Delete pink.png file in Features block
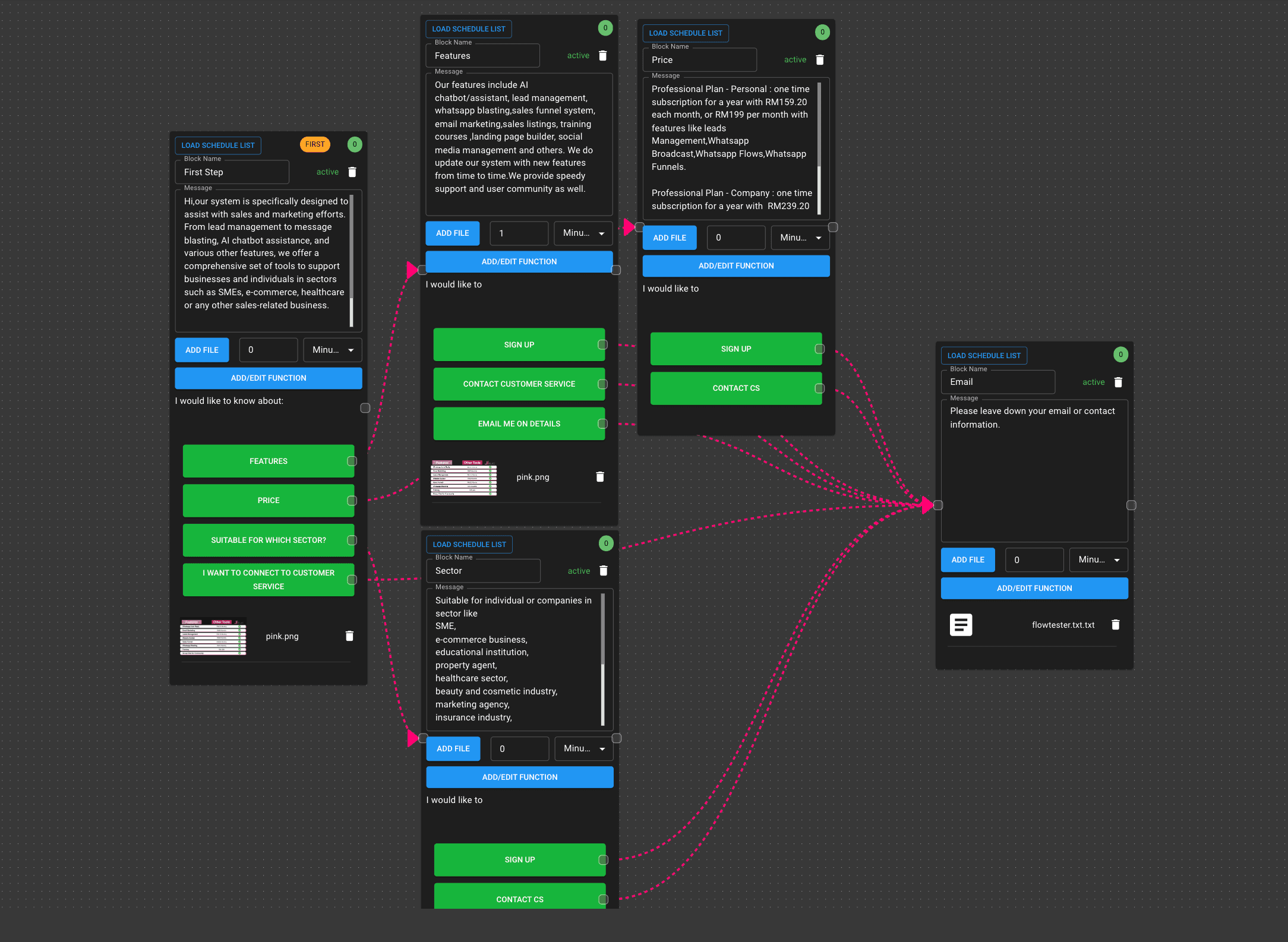Image resolution: width=1288 pixels, height=942 pixels. [x=599, y=477]
